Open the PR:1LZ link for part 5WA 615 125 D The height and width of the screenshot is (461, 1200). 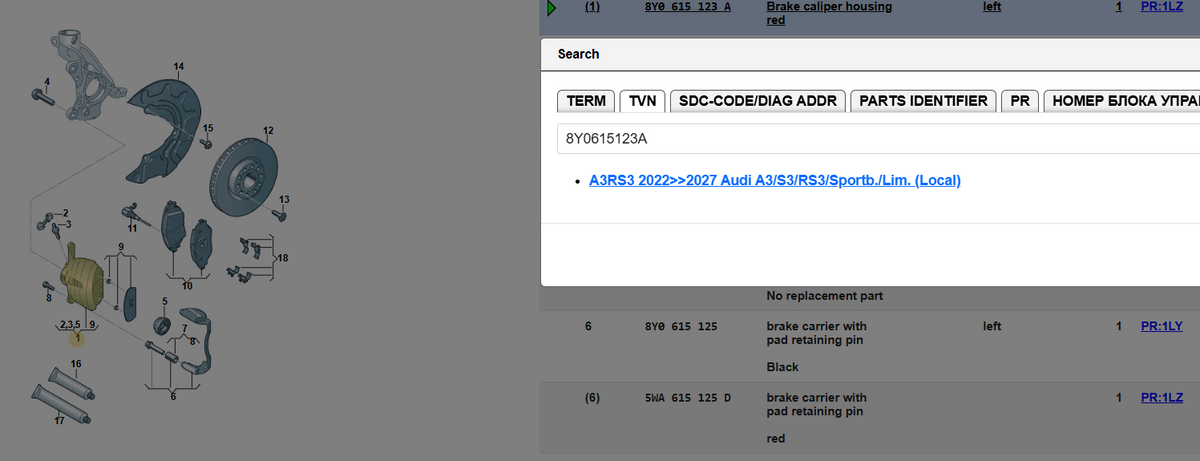1162,398
